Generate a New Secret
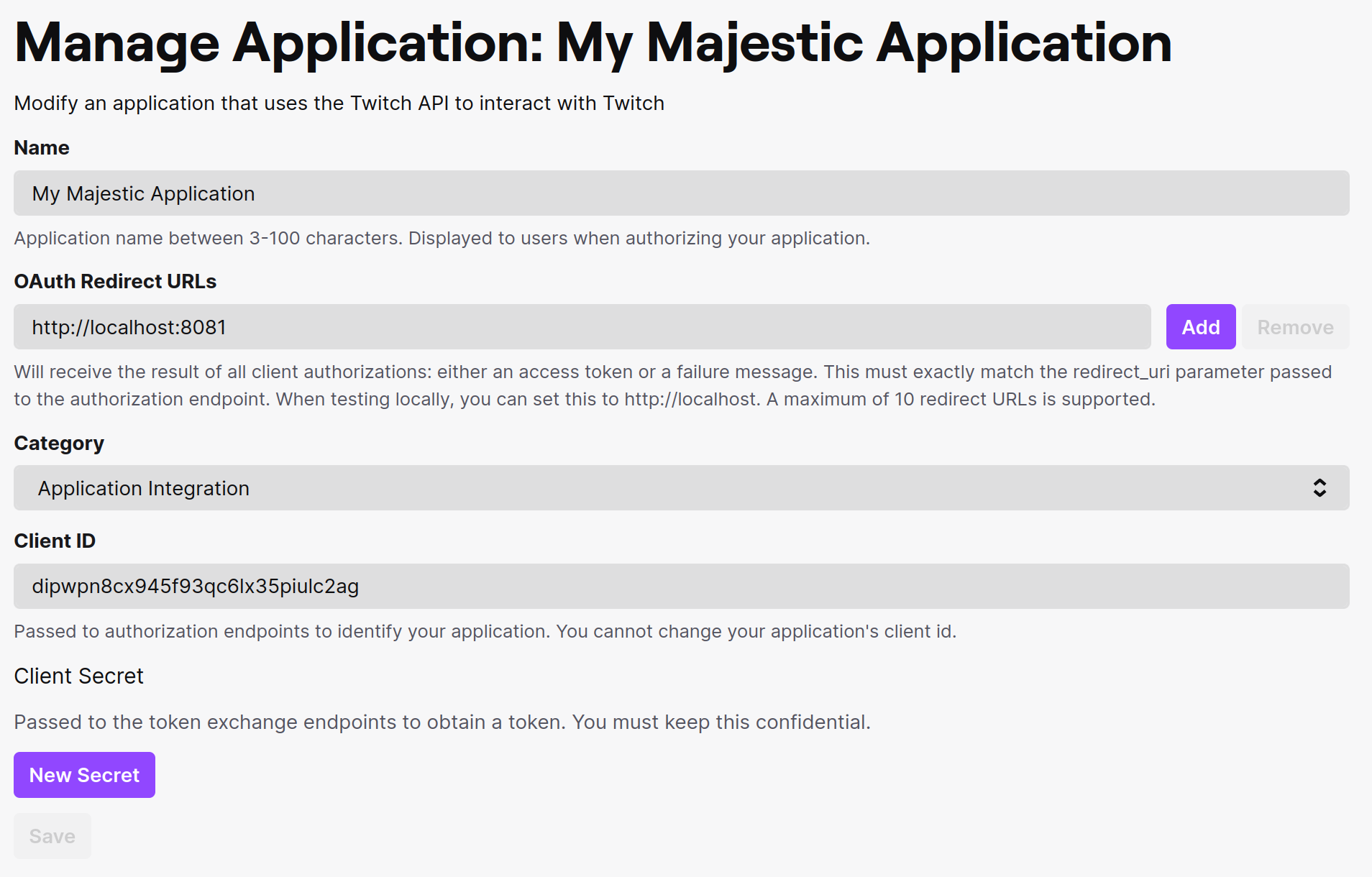Screen dimensions: 1372x877 [x=84, y=775]
